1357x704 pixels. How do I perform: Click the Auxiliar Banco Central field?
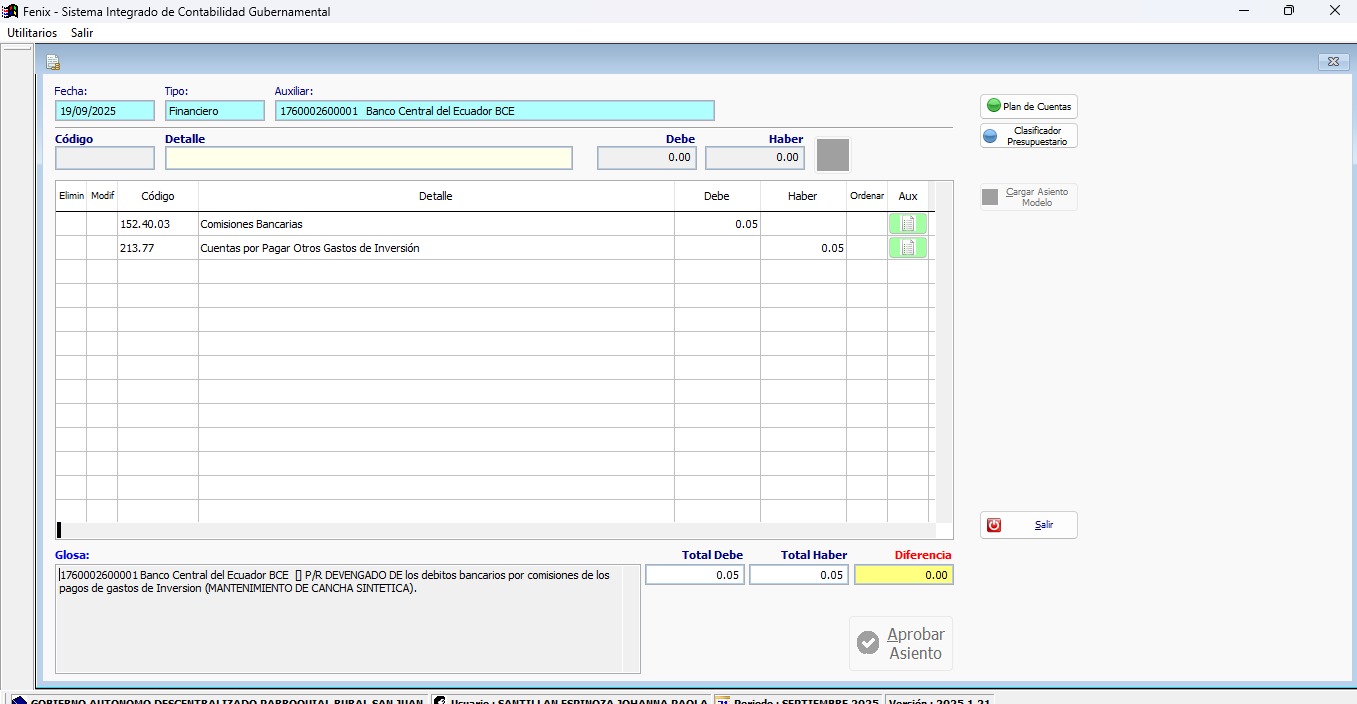pyautogui.click(x=494, y=111)
